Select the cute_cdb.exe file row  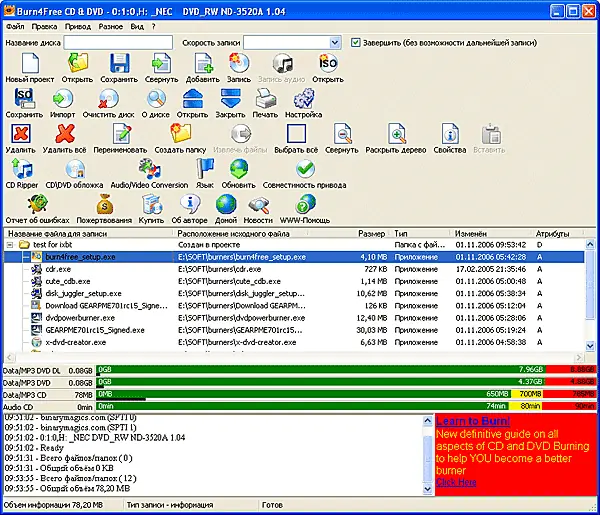pos(294,281)
